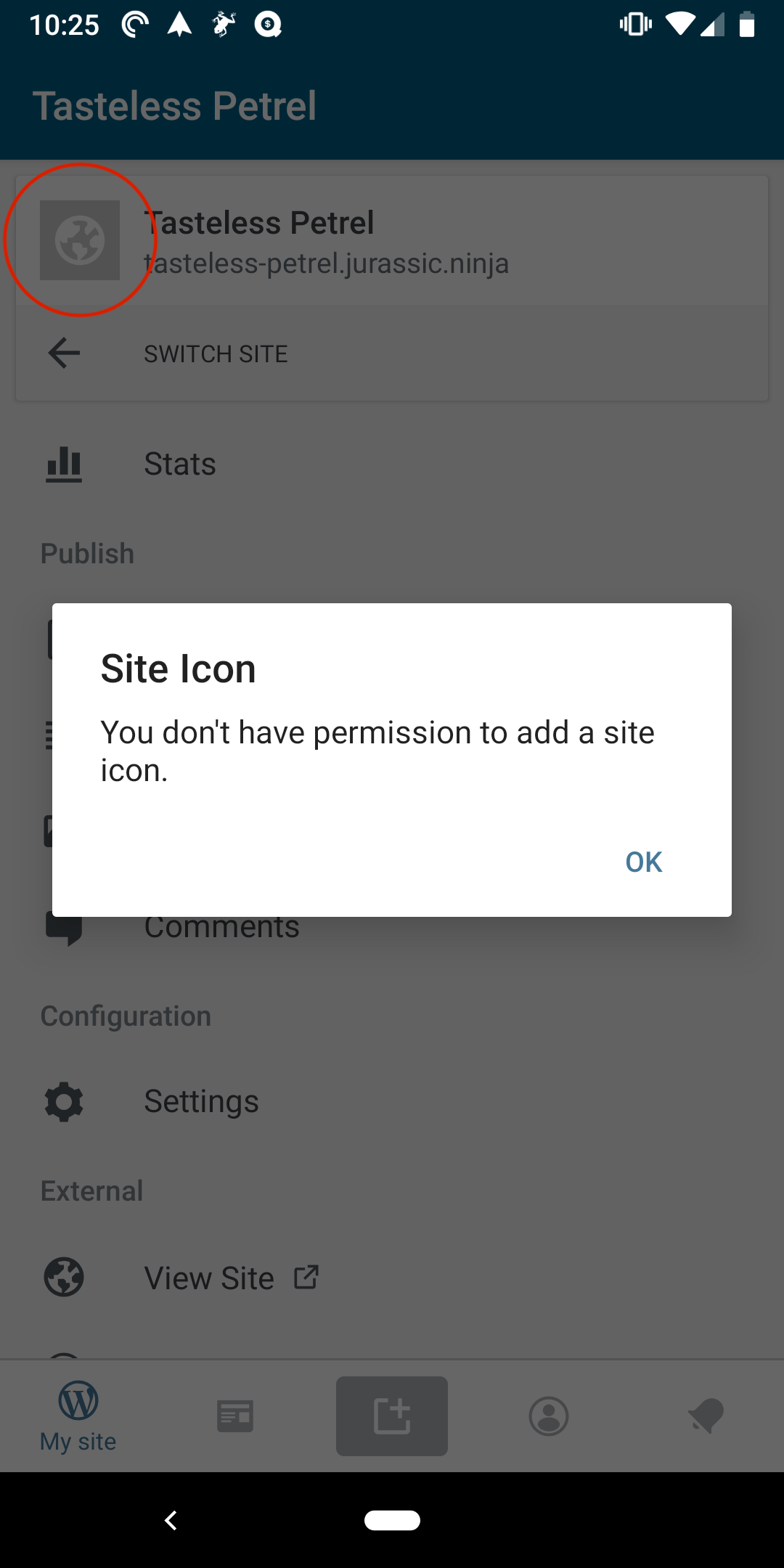Viewport: 784px width, 1568px height.
Task: Tap the circled site icon placeholder
Action: pos(81,240)
